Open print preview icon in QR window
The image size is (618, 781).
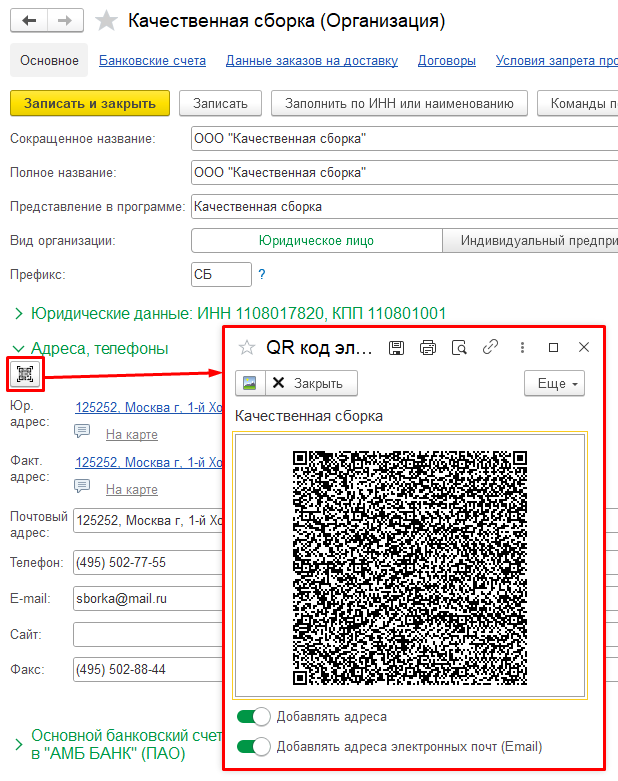(459, 348)
